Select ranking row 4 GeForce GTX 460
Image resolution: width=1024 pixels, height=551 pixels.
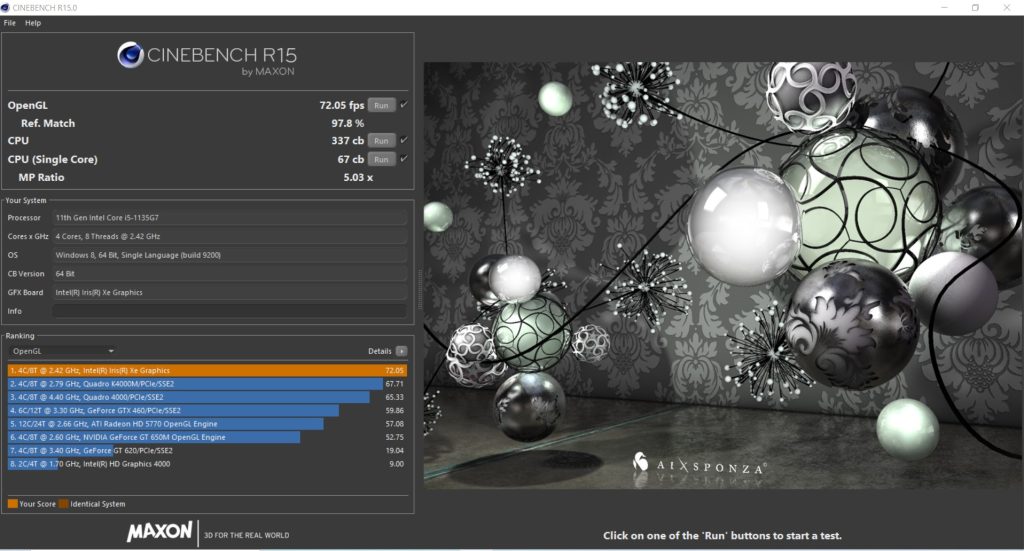click(207, 411)
